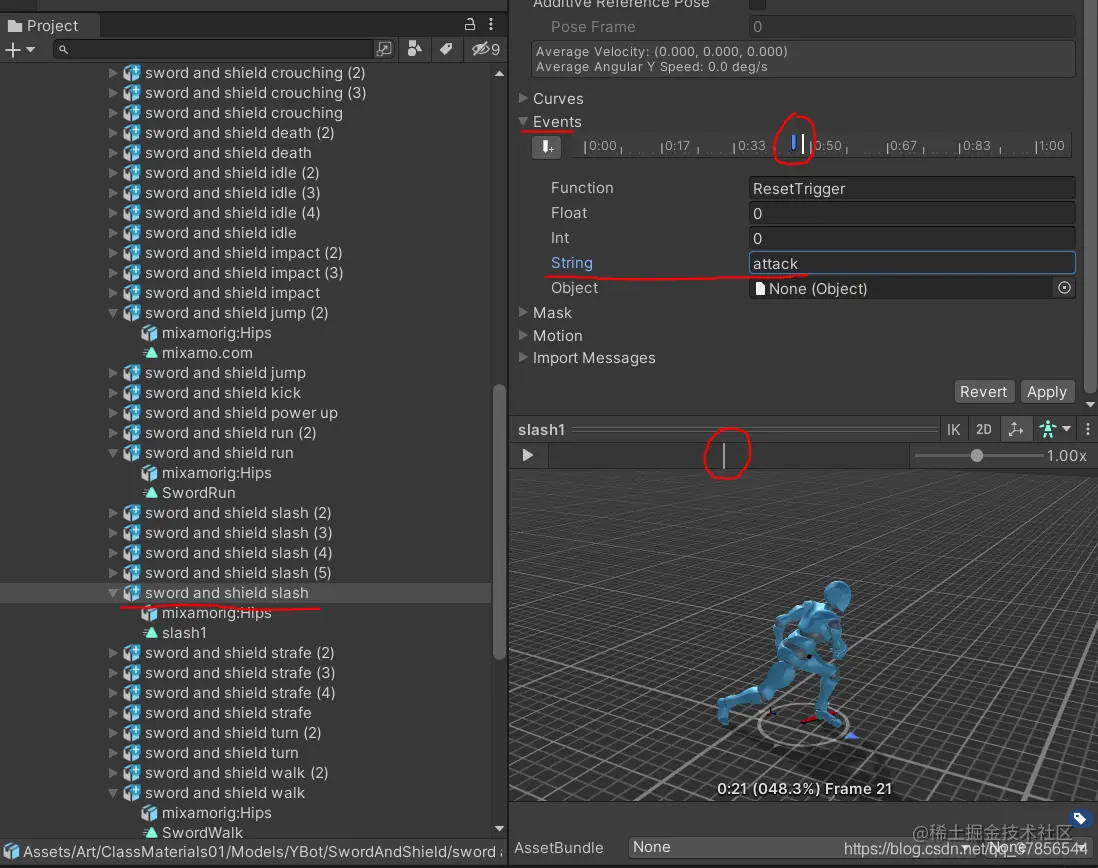Edit the Function field ResetTrigger

point(912,188)
